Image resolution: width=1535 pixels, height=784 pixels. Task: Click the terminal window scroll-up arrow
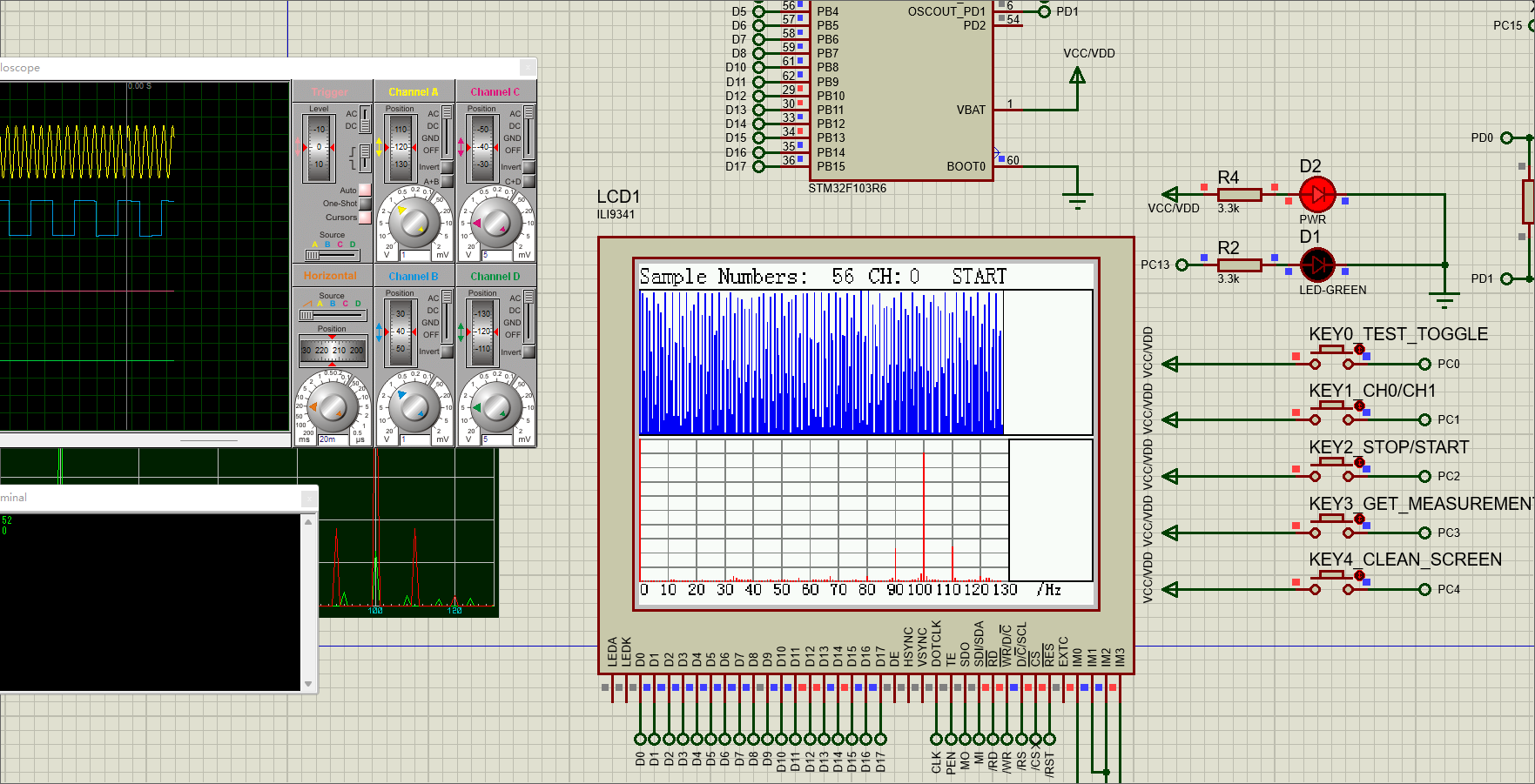tap(308, 522)
